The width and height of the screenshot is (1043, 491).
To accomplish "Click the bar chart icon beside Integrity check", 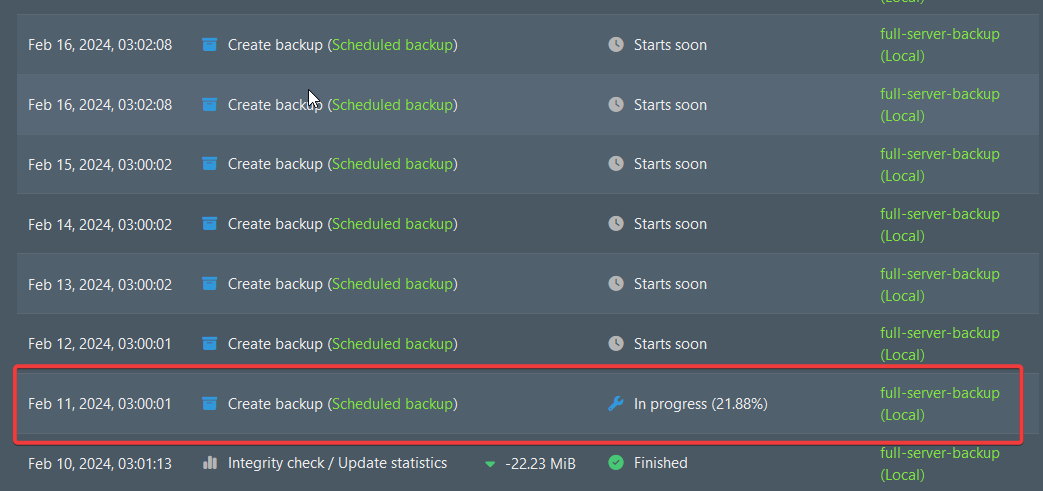I will click(210, 463).
